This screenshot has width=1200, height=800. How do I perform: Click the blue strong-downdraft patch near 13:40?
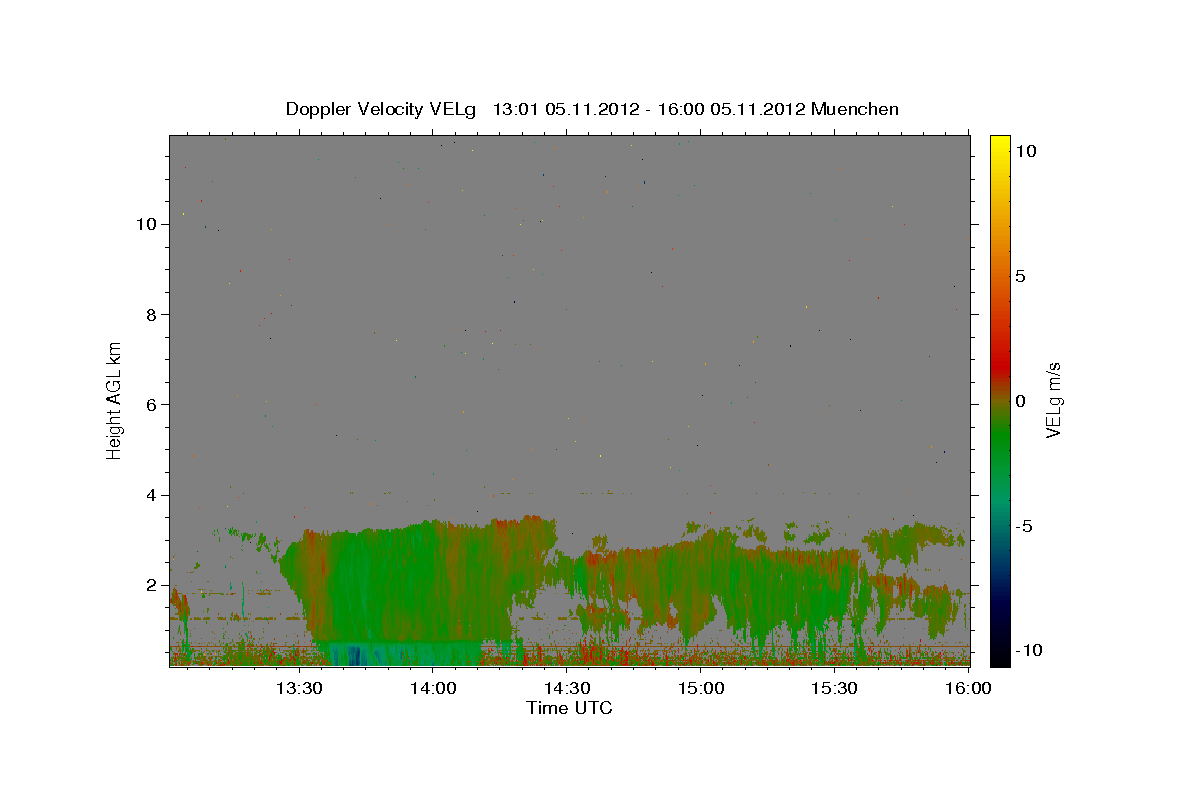coord(353,655)
